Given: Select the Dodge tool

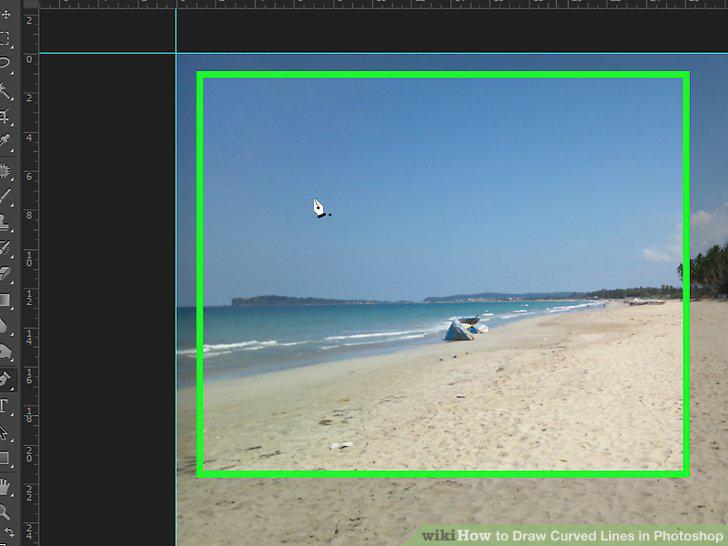Looking at the screenshot, I should [5, 351].
